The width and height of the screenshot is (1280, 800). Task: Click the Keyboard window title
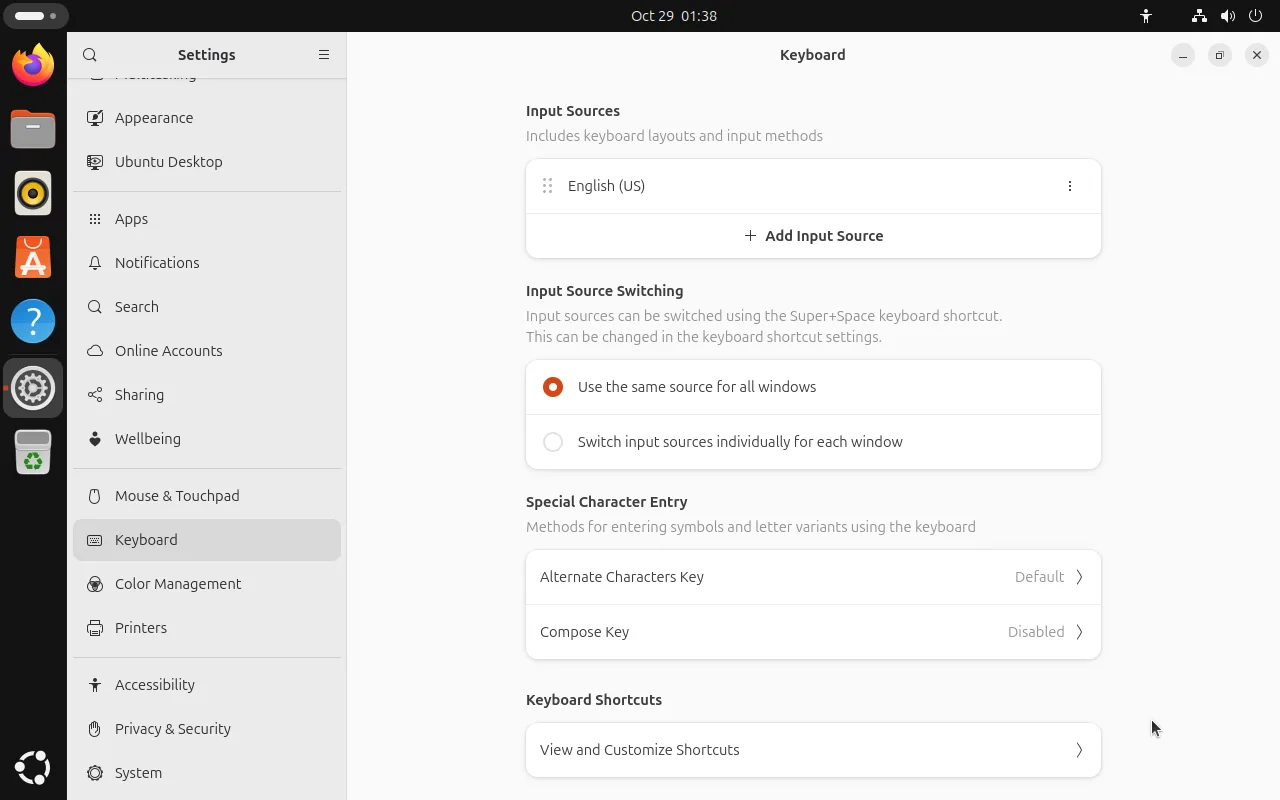pyautogui.click(x=813, y=55)
